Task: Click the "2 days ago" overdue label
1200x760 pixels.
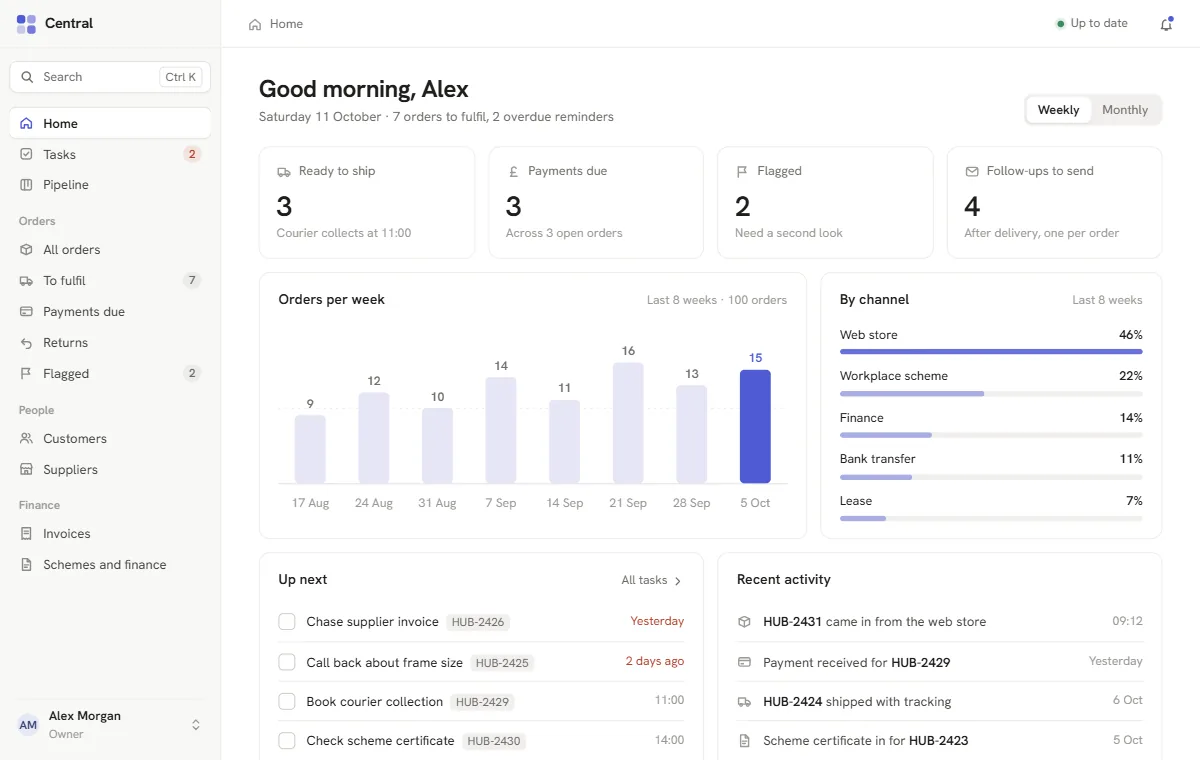Action: tap(655, 661)
